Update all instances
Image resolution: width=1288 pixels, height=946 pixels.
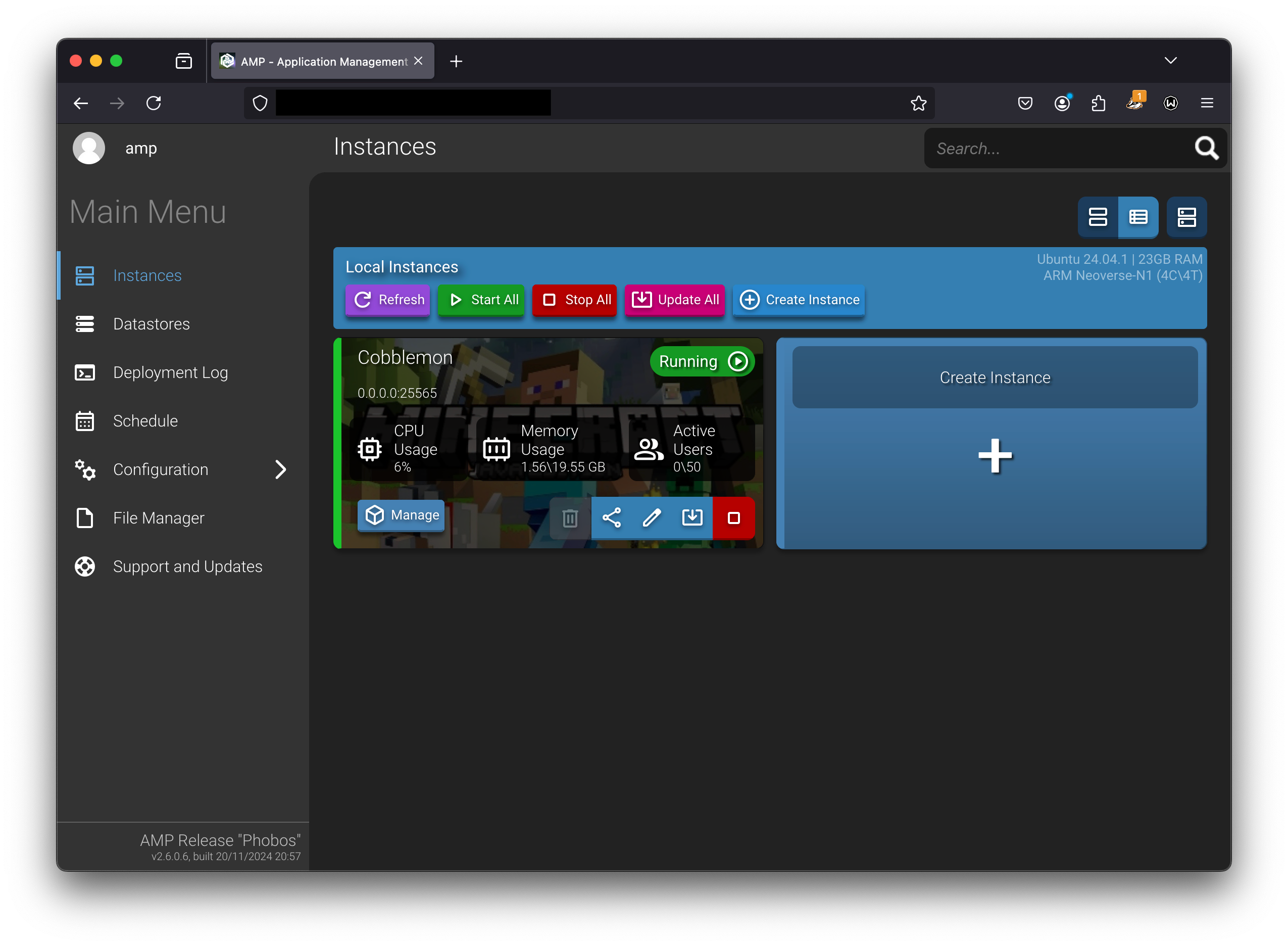click(x=675, y=300)
